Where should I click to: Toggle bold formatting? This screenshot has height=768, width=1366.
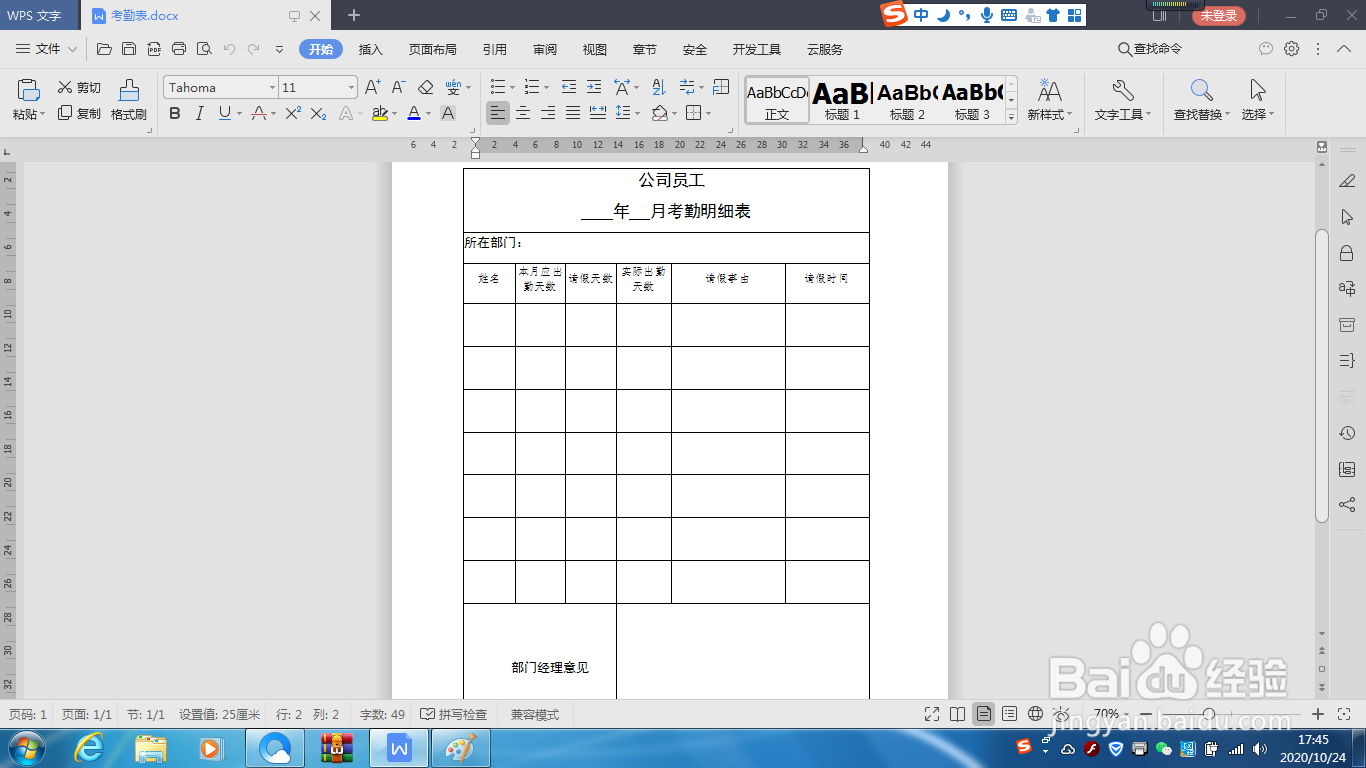(x=175, y=113)
